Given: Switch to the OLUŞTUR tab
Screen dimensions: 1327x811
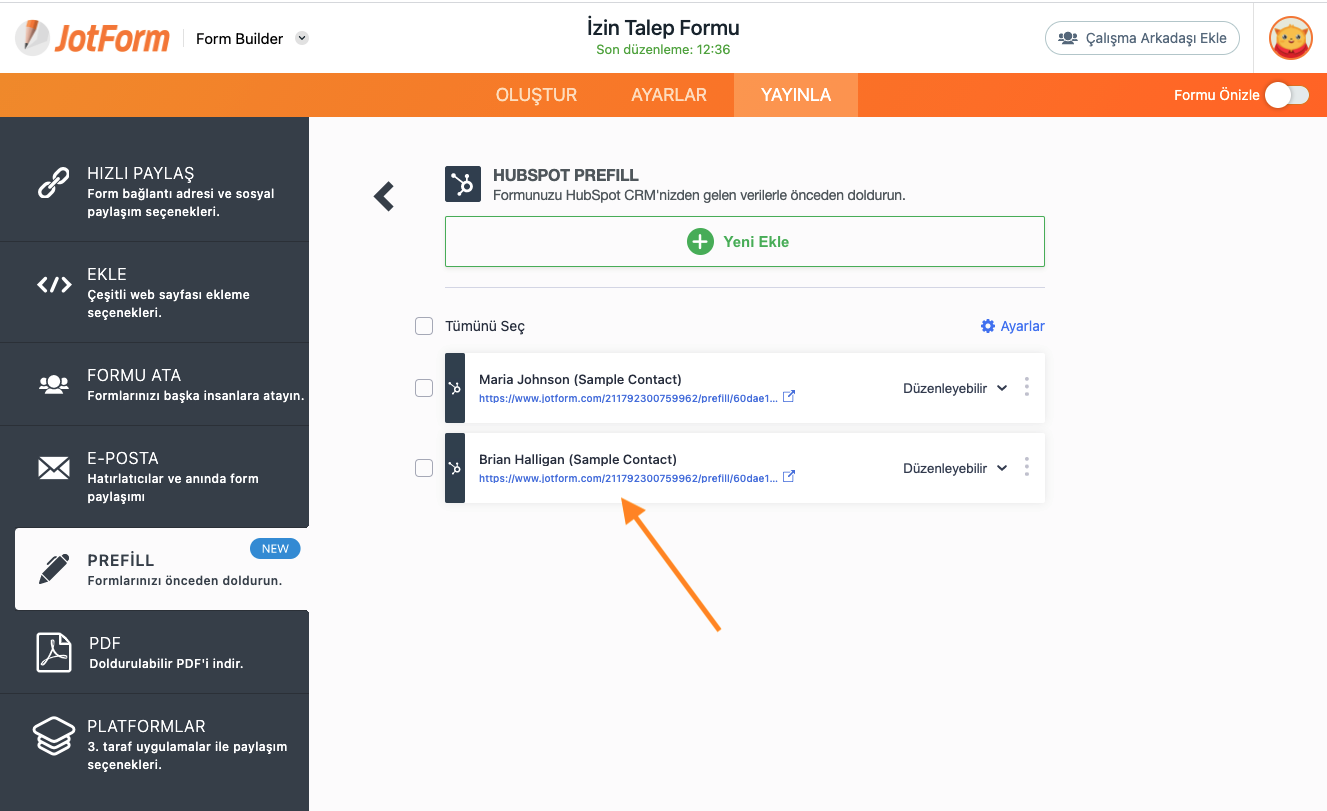Looking at the screenshot, I should 536,95.
